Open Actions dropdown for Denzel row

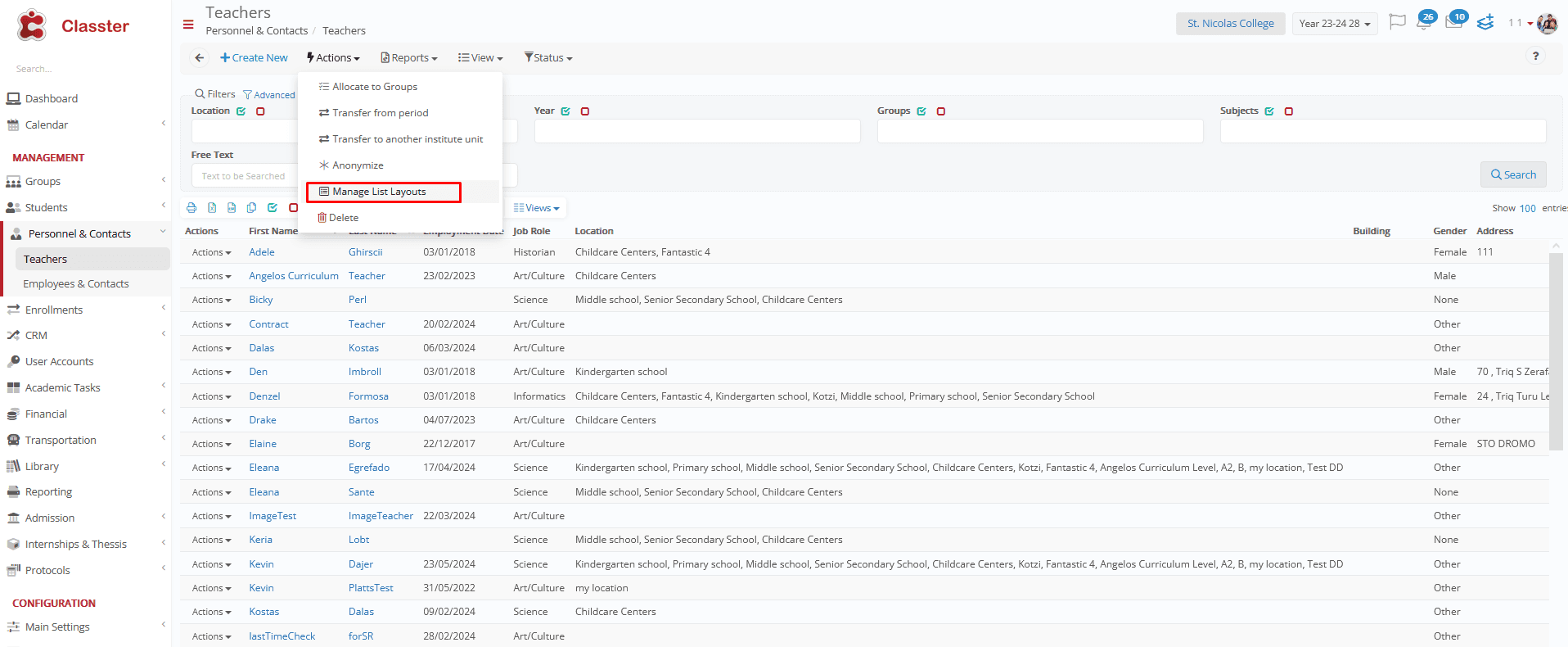click(x=211, y=396)
